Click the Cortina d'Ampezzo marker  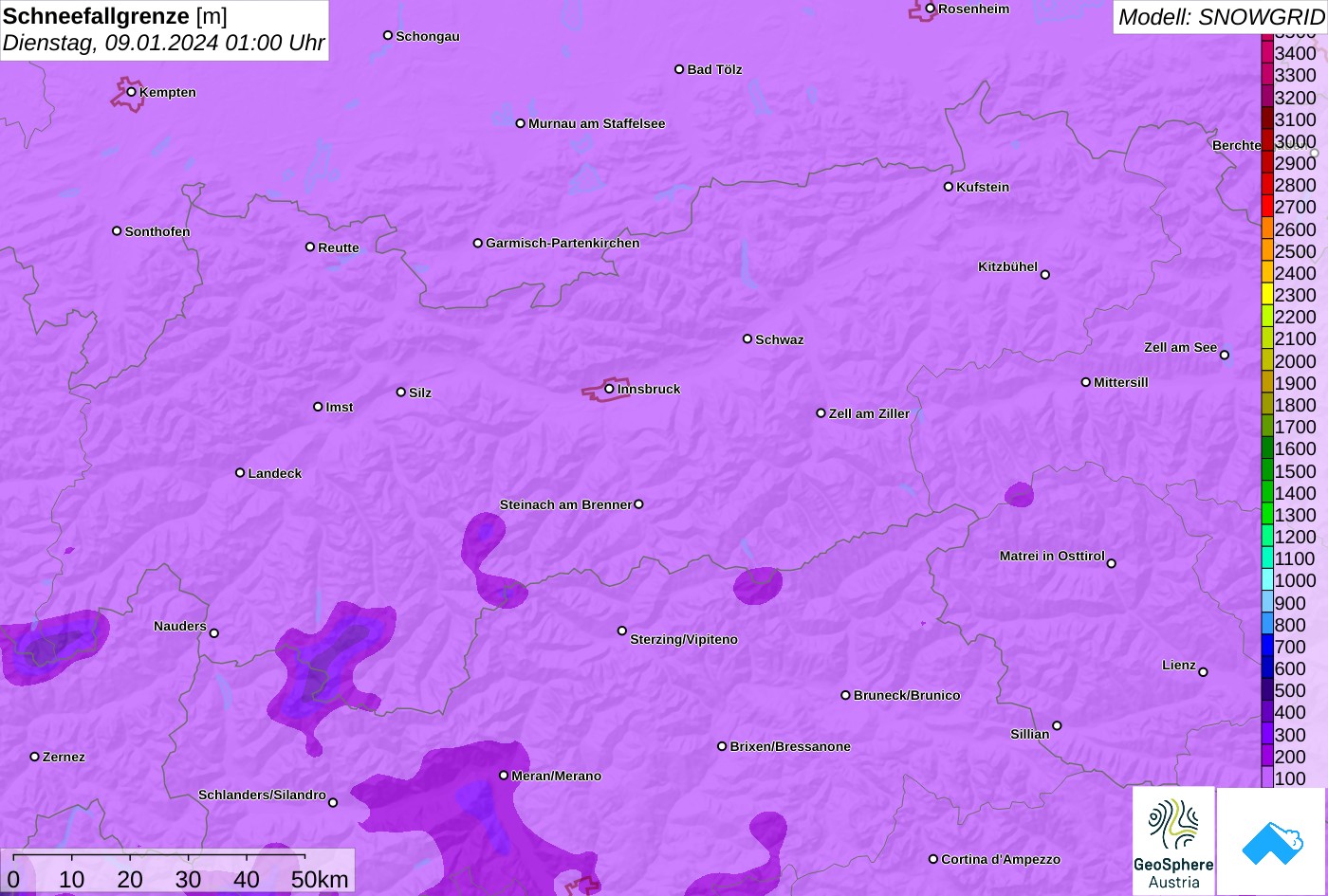(x=933, y=859)
